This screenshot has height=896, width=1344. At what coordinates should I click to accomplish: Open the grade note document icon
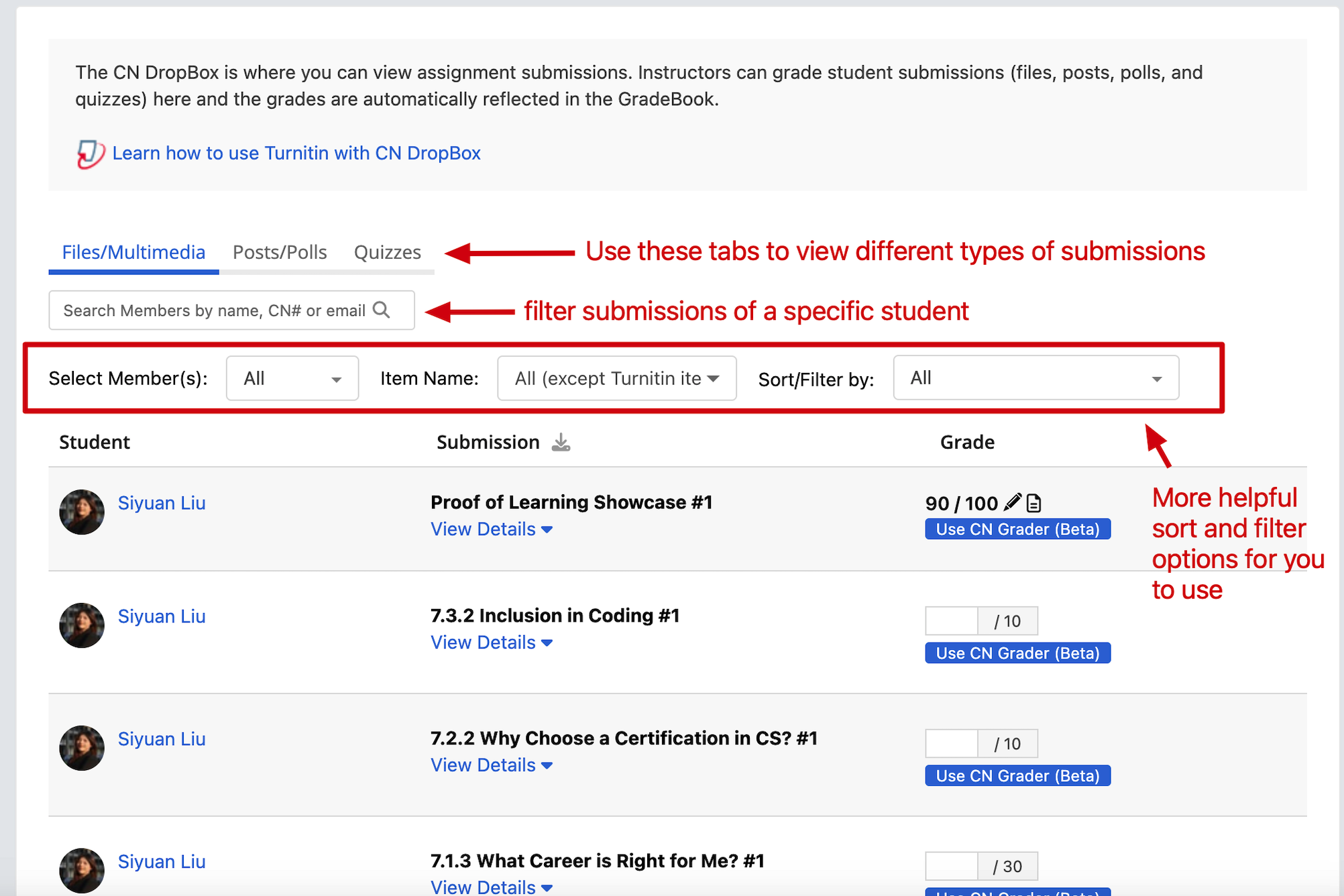1033,502
